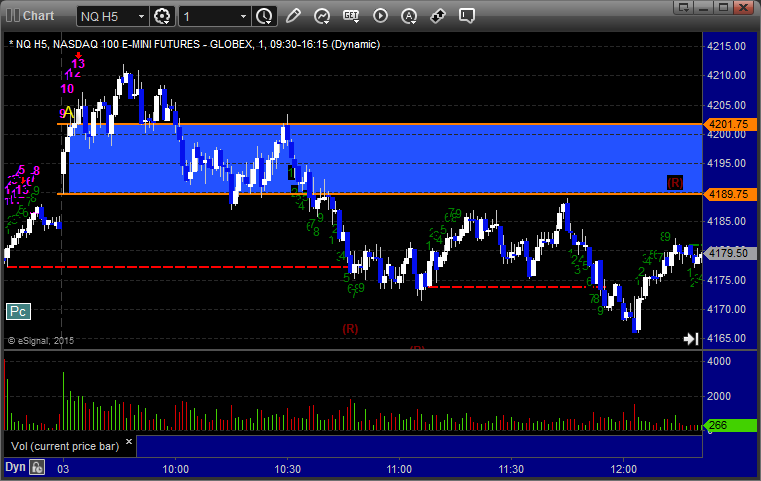Image resolution: width=761 pixels, height=481 pixels.
Task: Click the Chart title grip handle
Action: pyautogui.click(x=13, y=16)
